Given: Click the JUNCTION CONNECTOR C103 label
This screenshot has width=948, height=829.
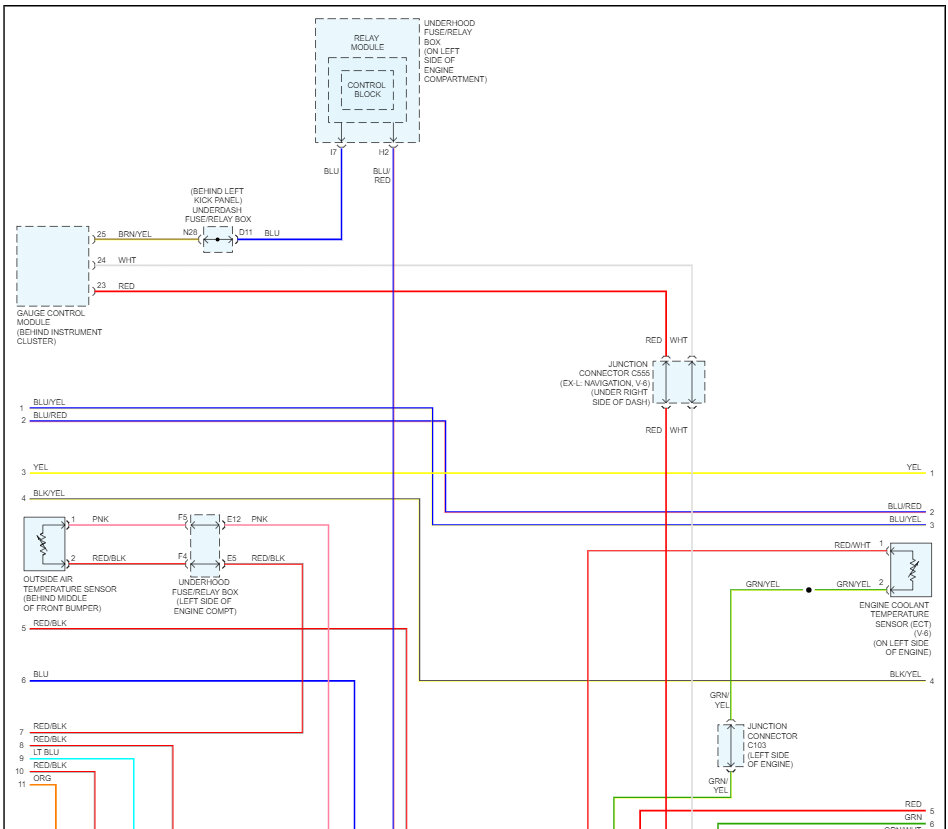Looking at the screenshot, I should [772, 745].
